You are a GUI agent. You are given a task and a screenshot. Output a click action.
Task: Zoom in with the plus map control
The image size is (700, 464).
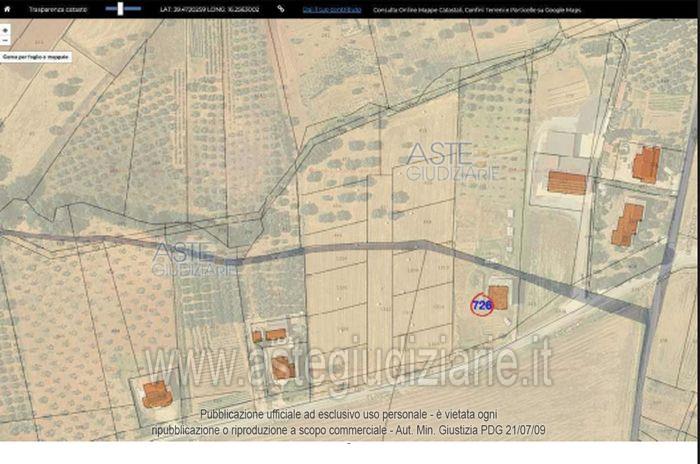5,30
